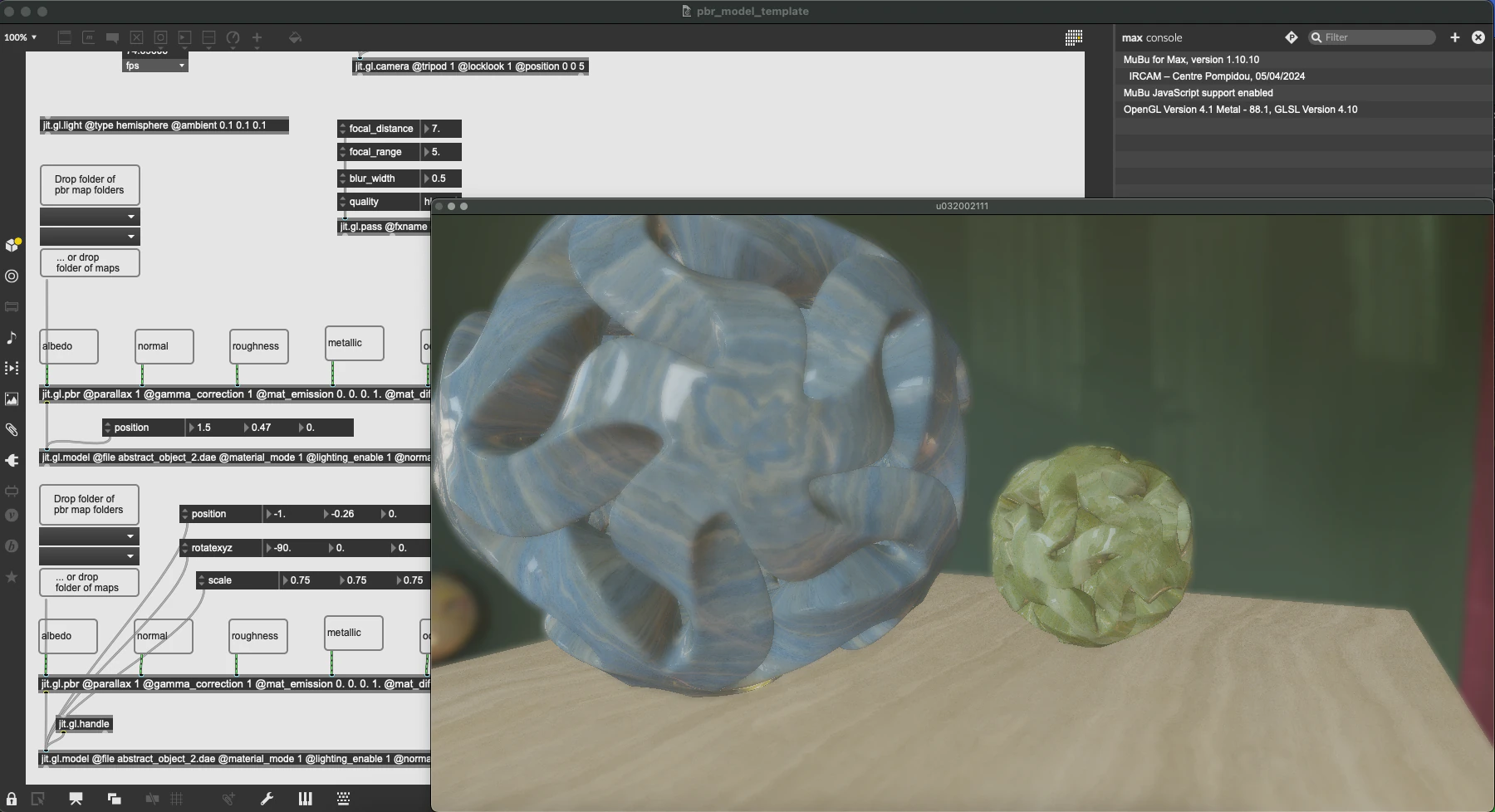
Task: Open the images browser in left sidebar
Action: (x=12, y=399)
